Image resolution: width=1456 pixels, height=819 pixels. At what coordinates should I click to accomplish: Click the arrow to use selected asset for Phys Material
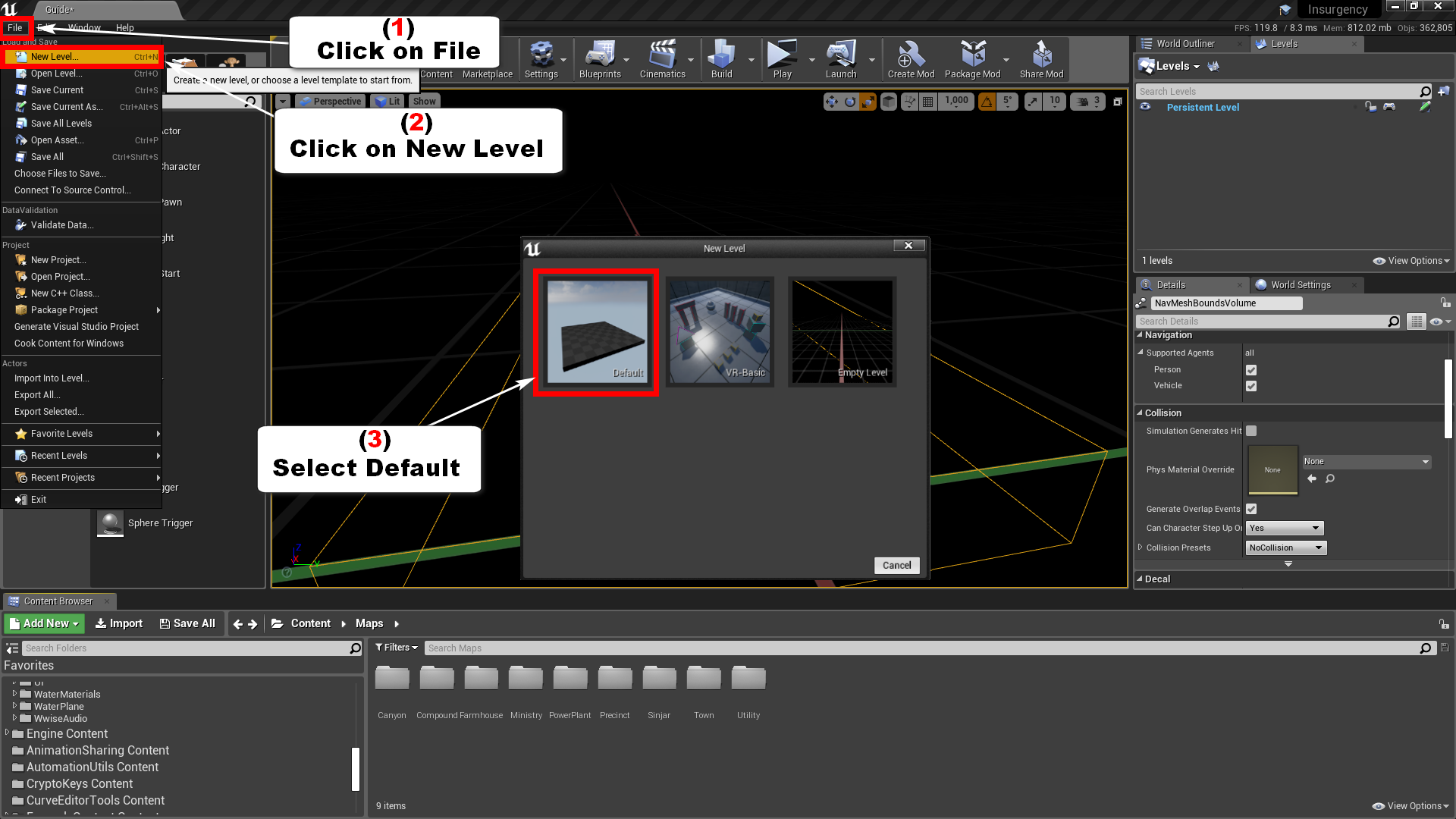tap(1312, 479)
